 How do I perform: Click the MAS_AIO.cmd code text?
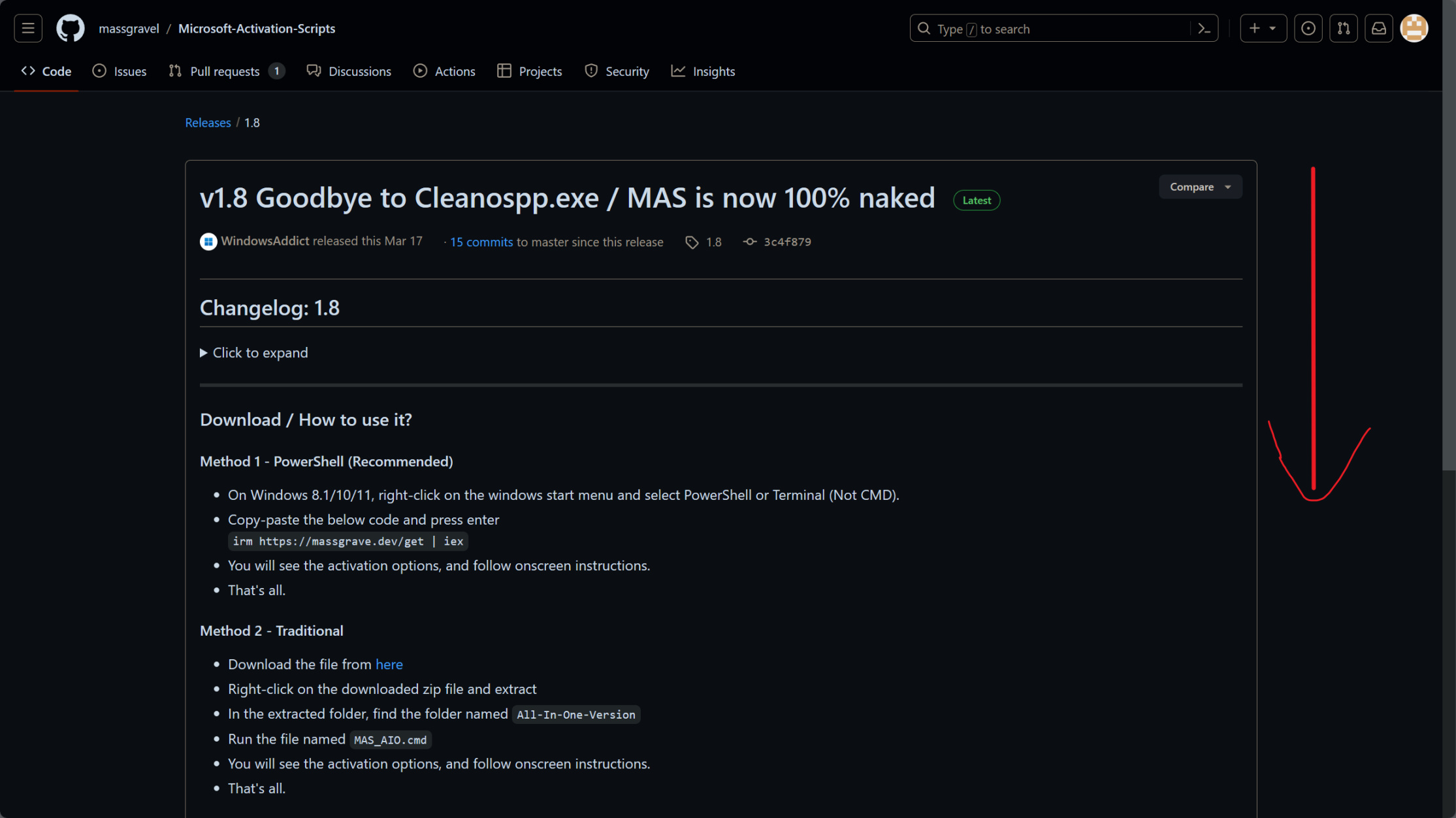pos(390,740)
